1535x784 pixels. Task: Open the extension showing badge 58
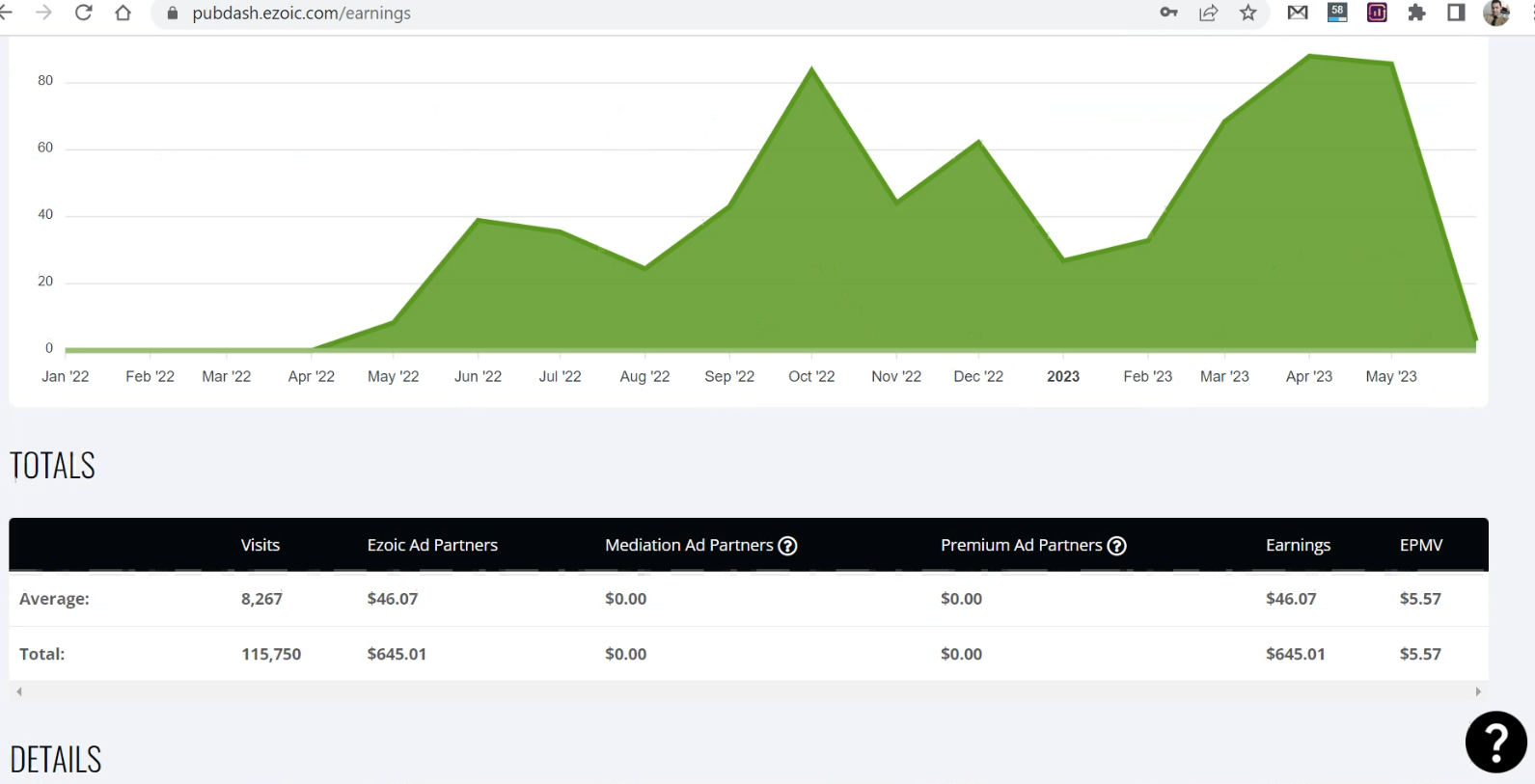click(x=1337, y=13)
